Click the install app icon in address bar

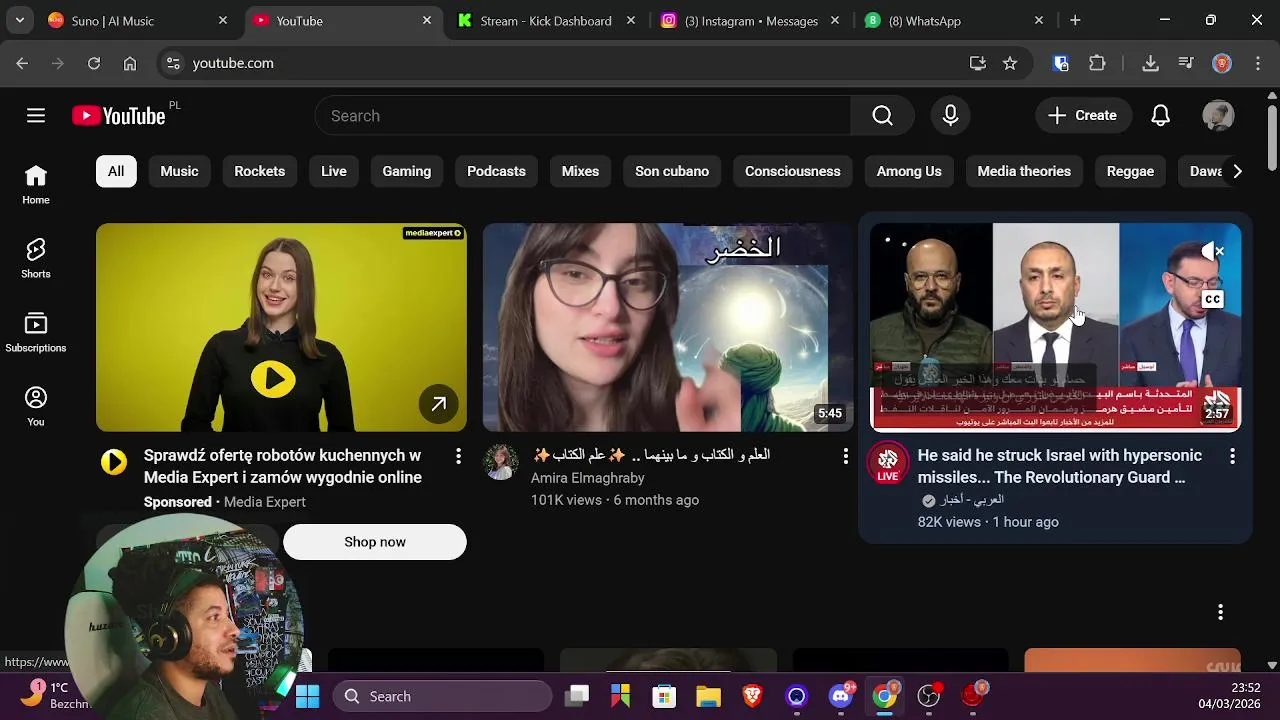[x=978, y=63]
